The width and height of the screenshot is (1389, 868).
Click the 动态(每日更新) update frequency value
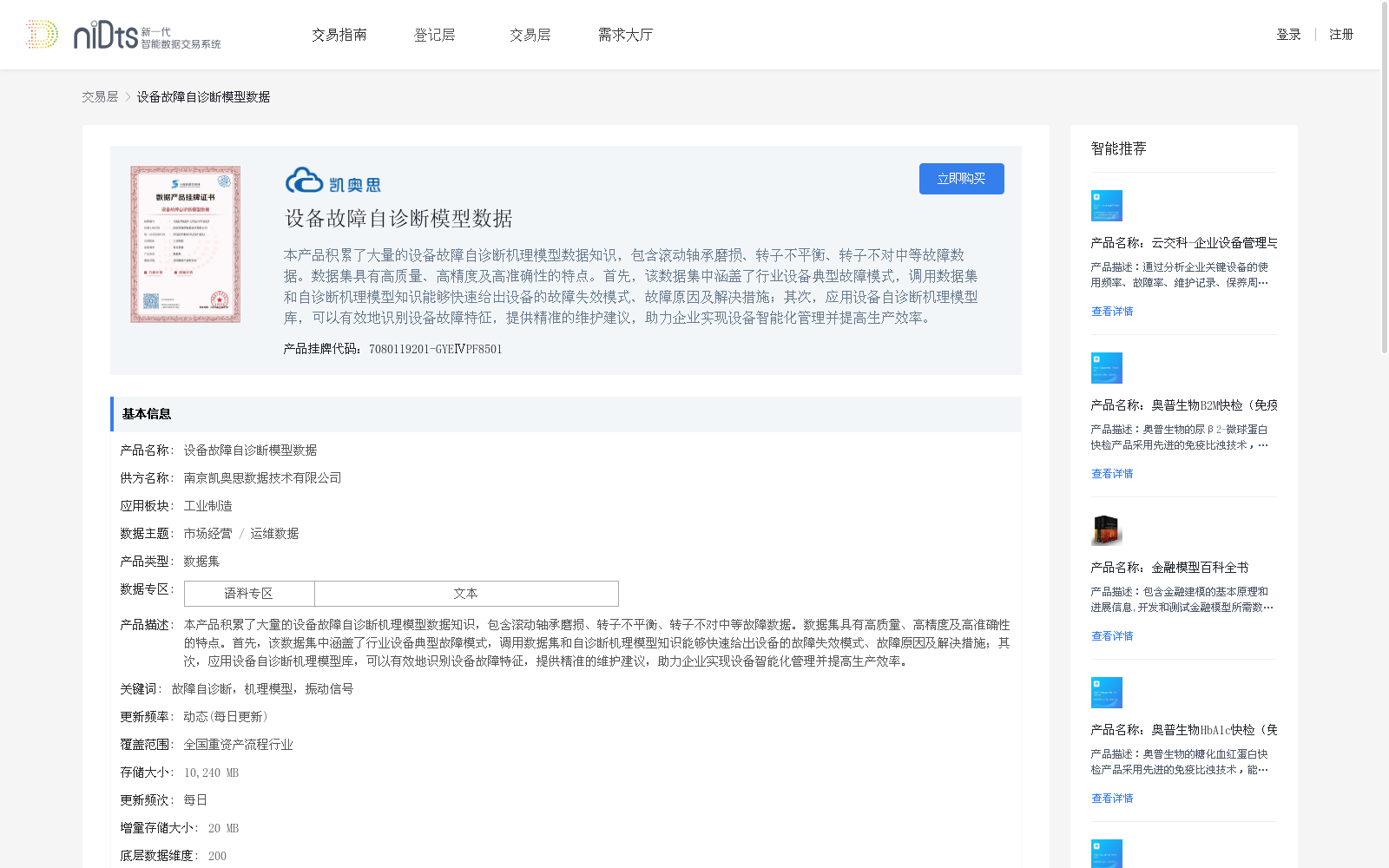(x=227, y=717)
